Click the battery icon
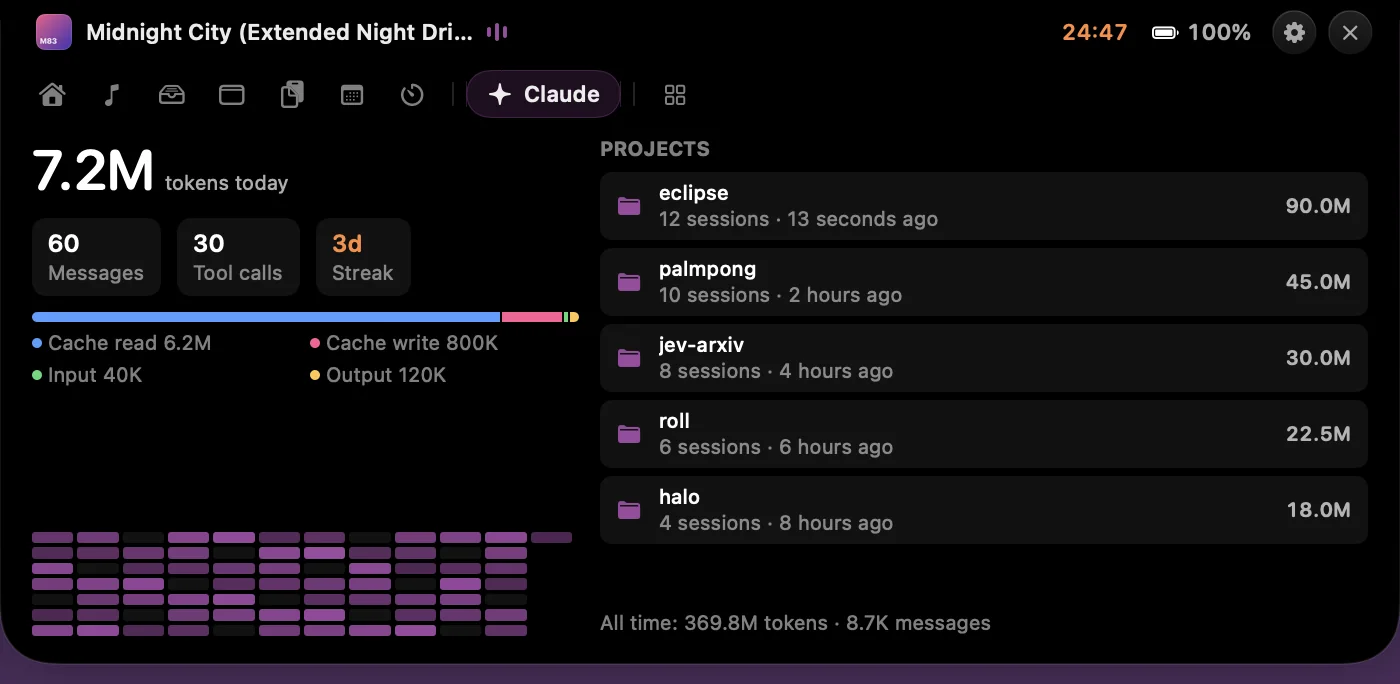 click(1165, 33)
